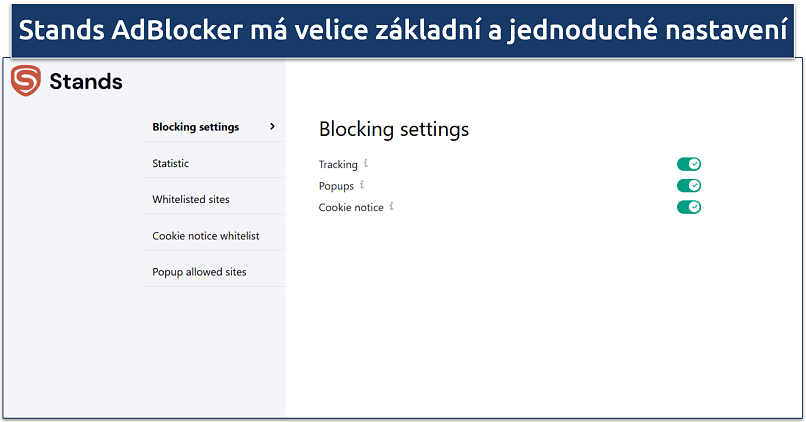Go to Whitelisted sites
Image resolution: width=806 pixels, height=422 pixels.
tap(191, 199)
